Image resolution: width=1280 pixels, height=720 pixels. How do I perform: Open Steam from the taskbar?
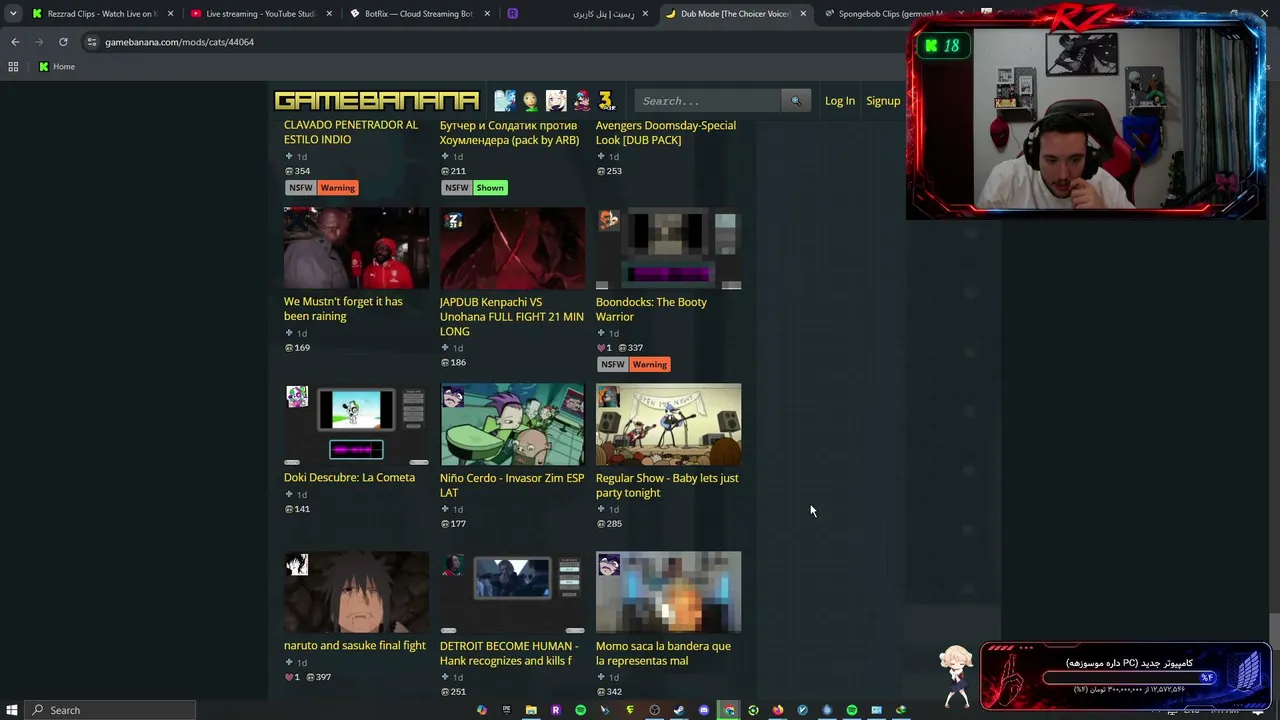679,710
